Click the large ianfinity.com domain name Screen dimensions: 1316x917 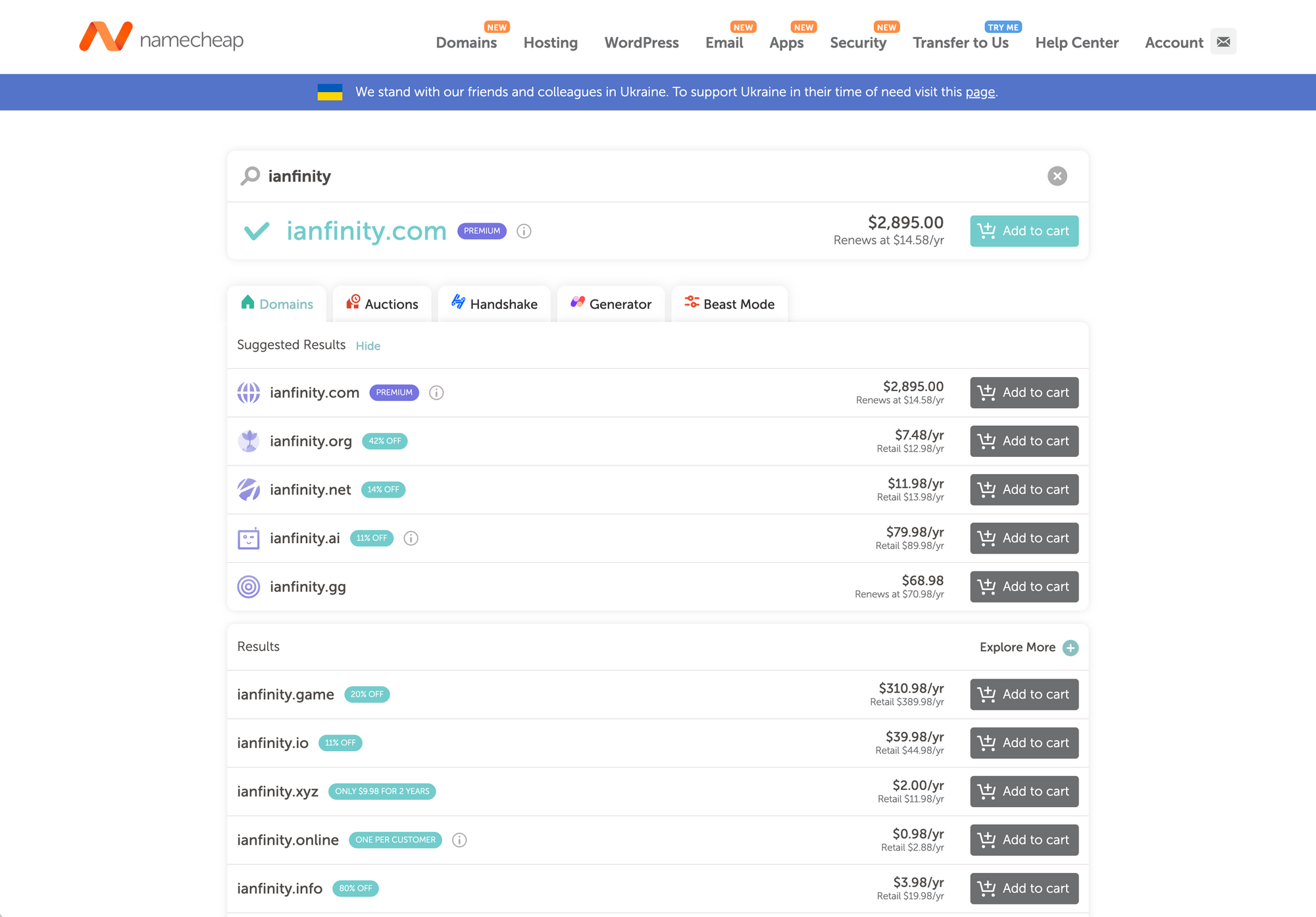[x=367, y=231]
